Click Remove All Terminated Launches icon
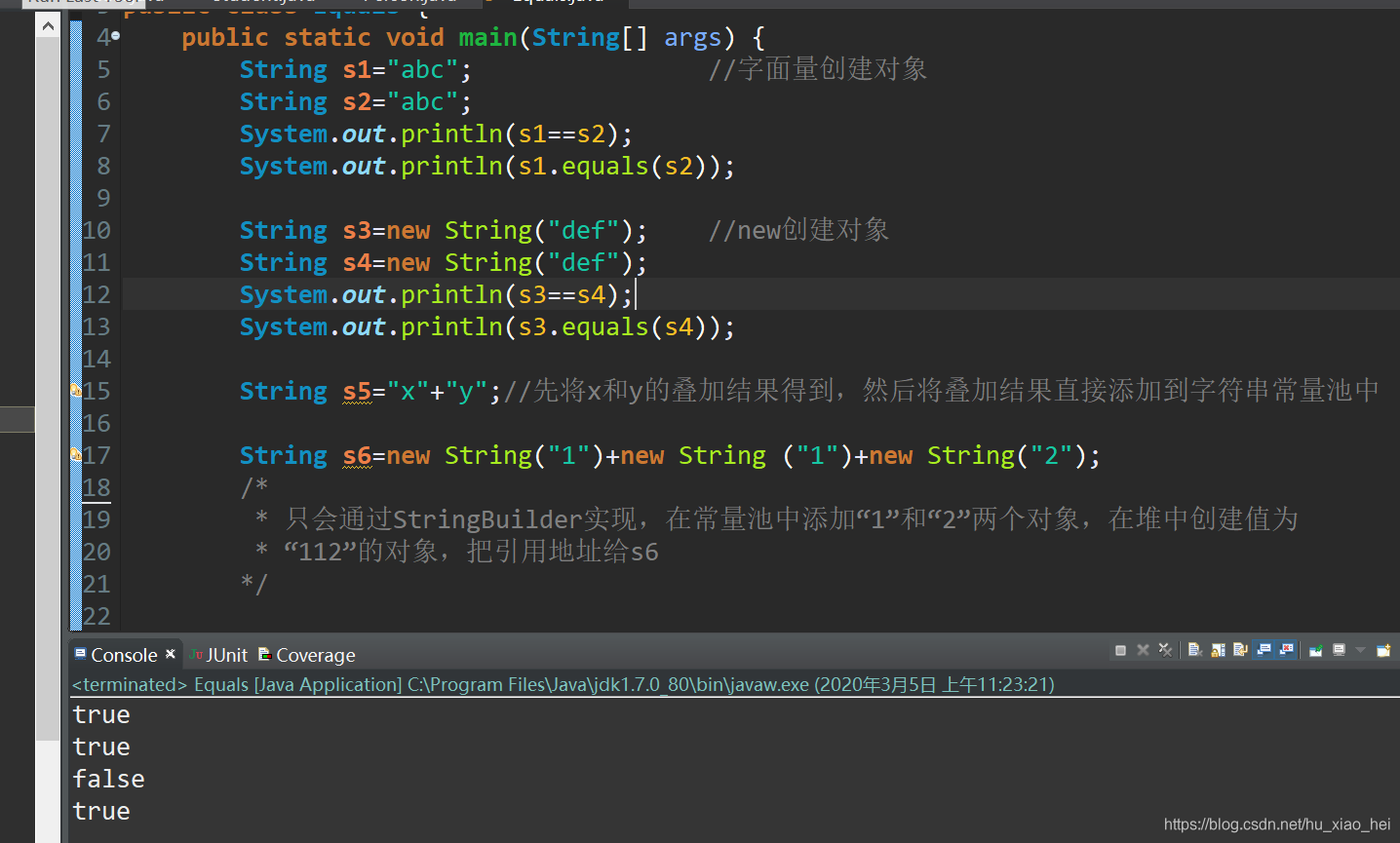1400x843 pixels. tap(1165, 650)
